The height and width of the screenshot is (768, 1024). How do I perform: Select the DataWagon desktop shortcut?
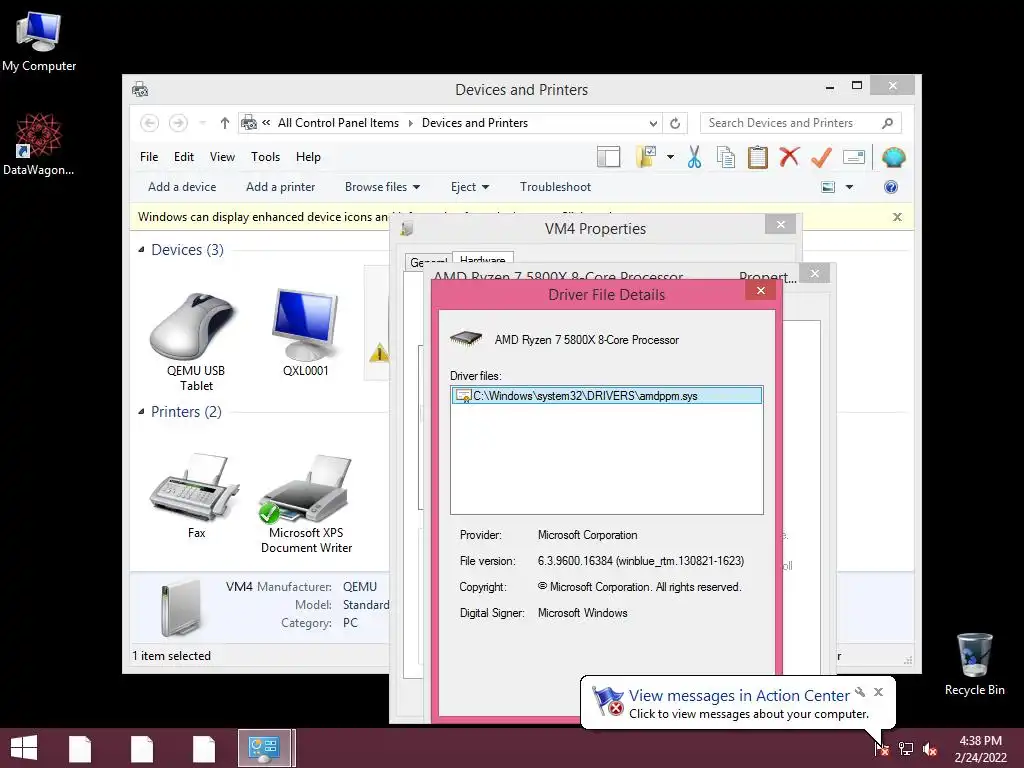[39, 144]
